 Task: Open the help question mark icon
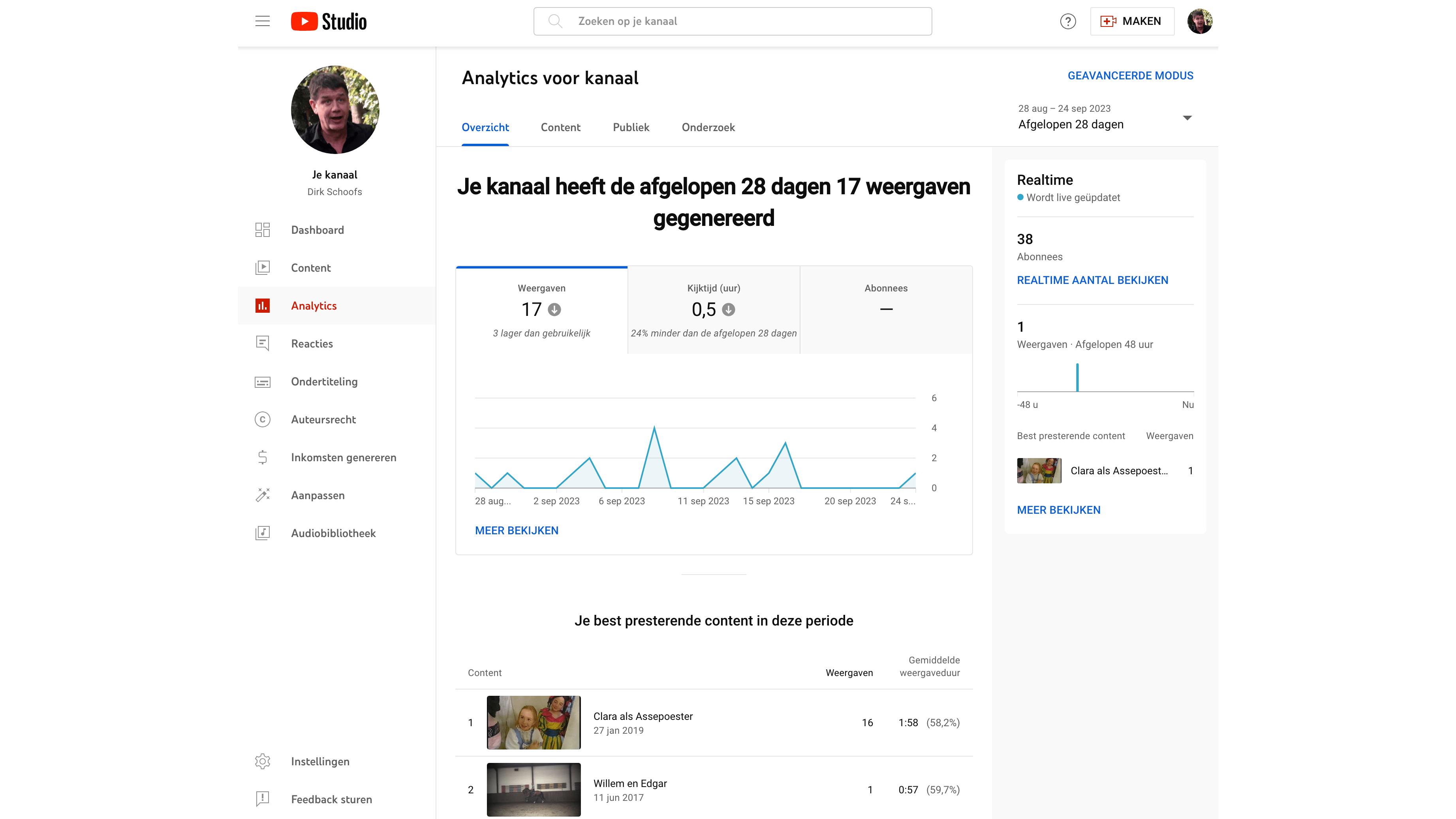tap(1068, 21)
